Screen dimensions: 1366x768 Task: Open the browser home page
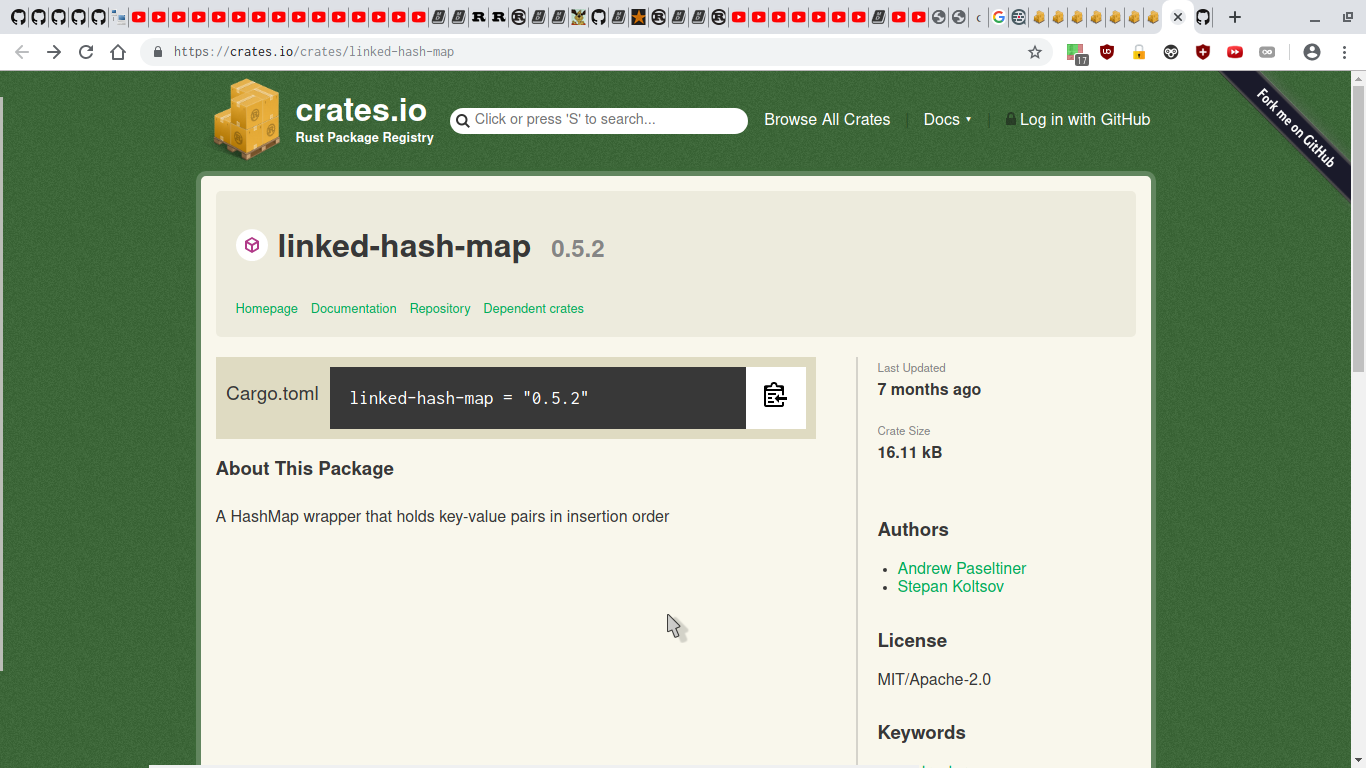[118, 52]
